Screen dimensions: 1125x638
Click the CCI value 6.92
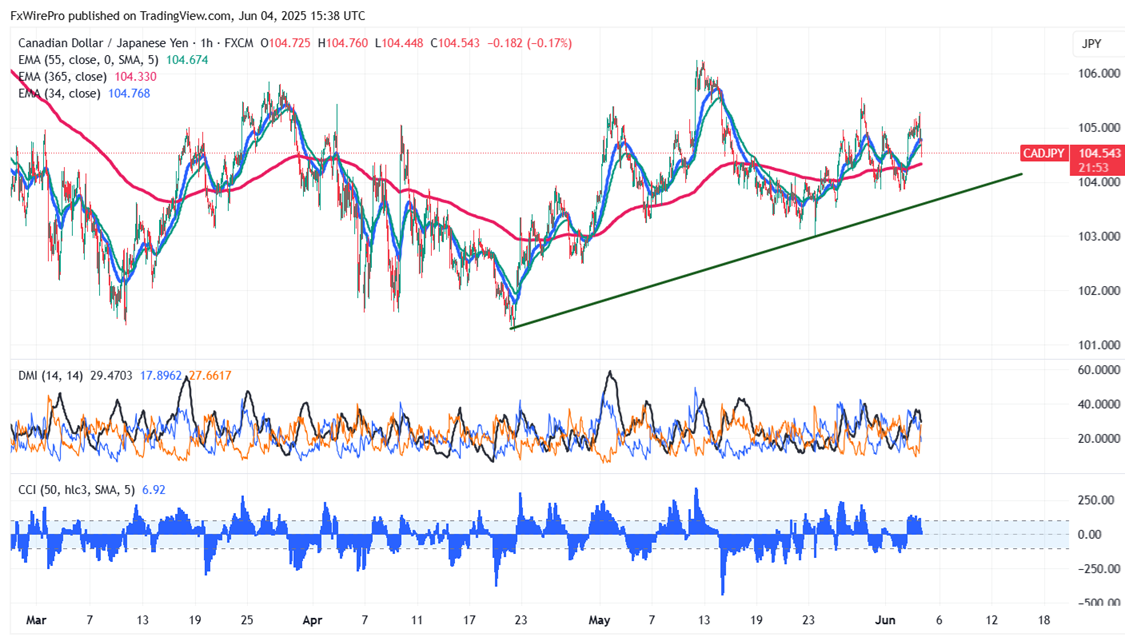(x=154, y=489)
